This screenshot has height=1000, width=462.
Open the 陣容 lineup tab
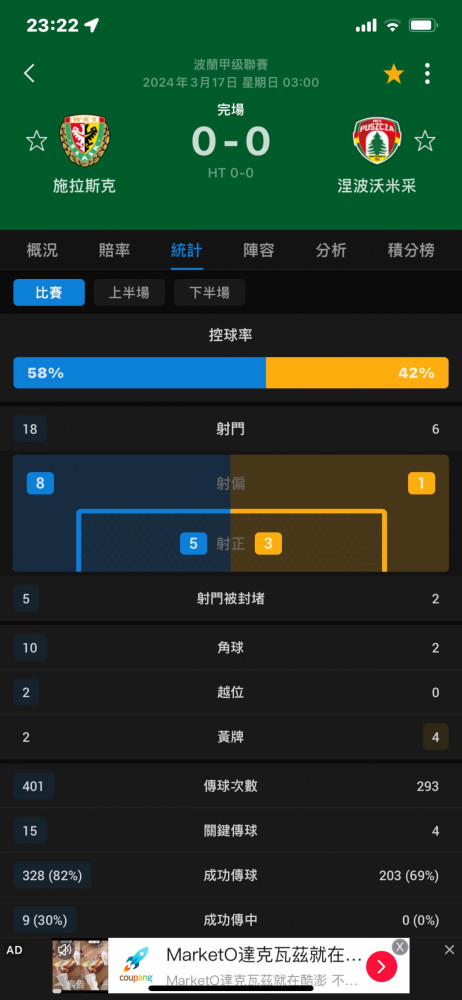pyautogui.click(x=259, y=251)
